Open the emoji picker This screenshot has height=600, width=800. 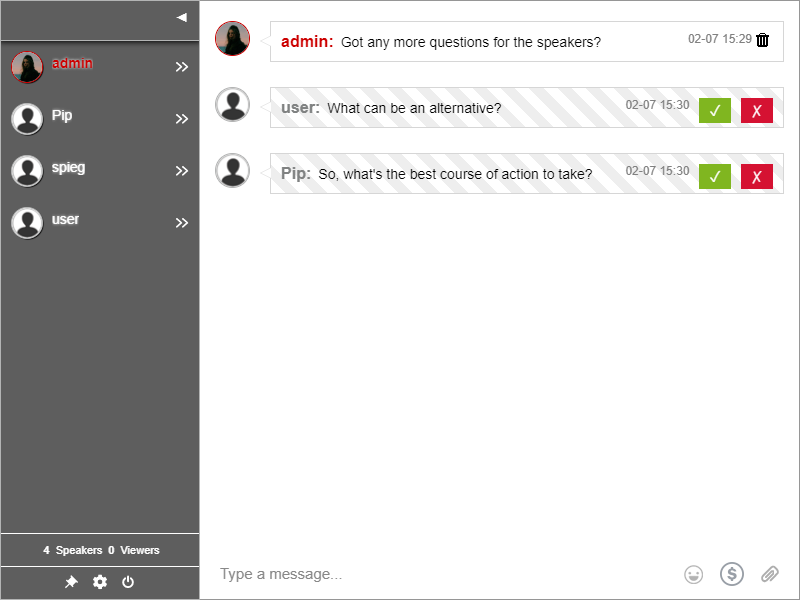tap(693, 574)
